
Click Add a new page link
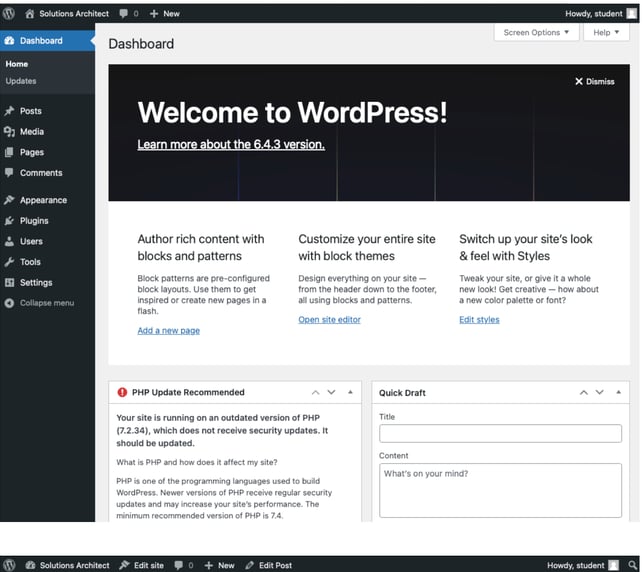coord(169,330)
